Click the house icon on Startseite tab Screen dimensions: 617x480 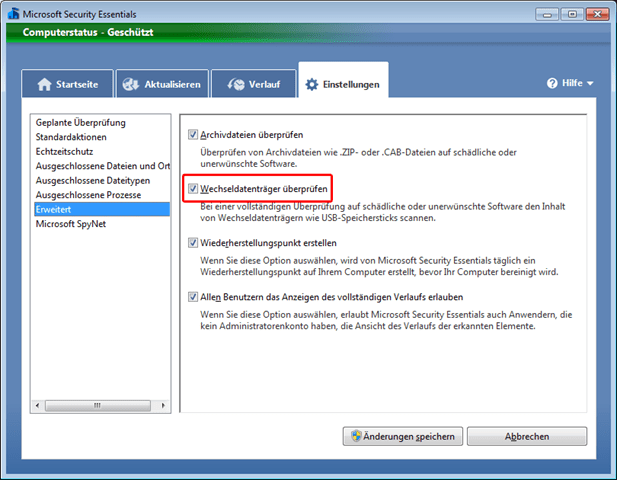(x=44, y=84)
